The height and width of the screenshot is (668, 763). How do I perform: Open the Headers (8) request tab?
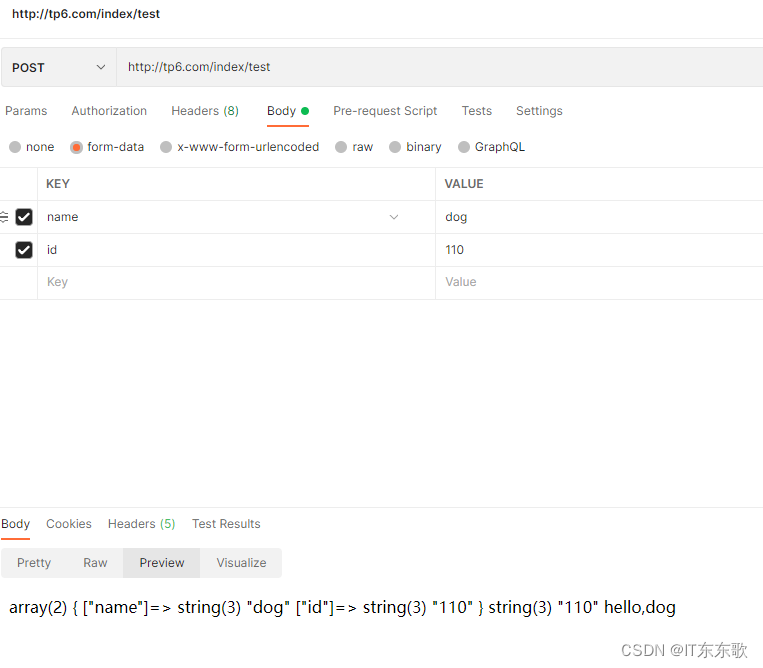(205, 111)
